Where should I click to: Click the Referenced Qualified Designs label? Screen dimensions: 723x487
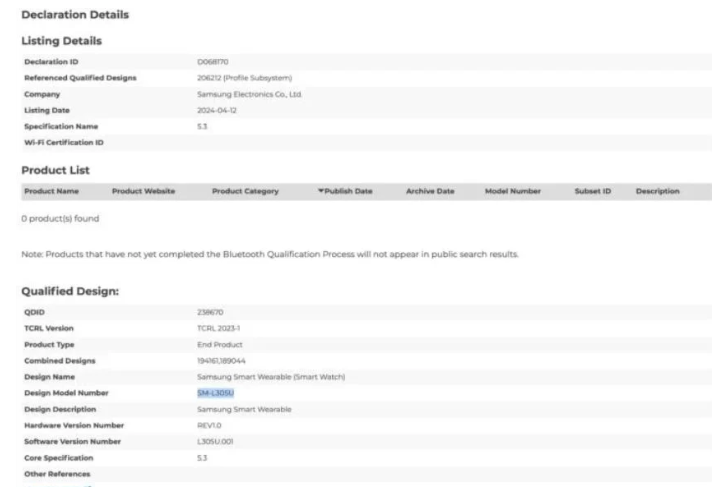[x=80, y=78]
